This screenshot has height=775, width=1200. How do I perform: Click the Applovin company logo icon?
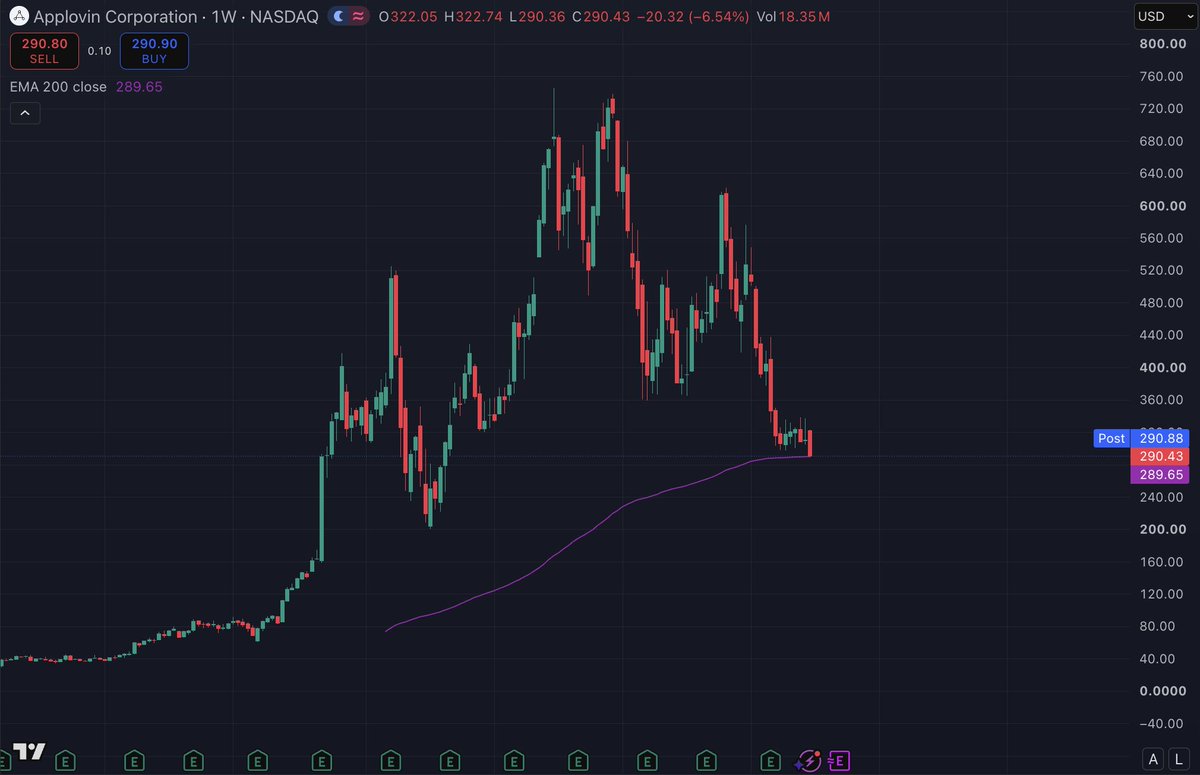pos(17,17)
